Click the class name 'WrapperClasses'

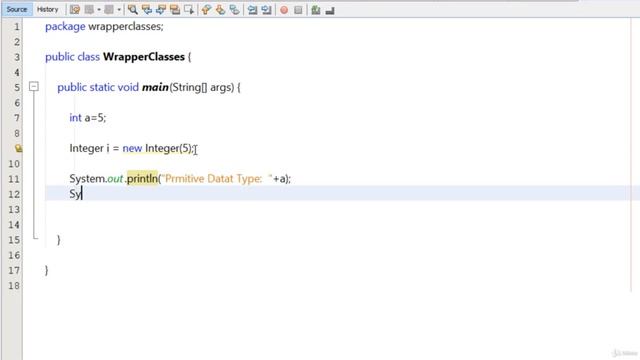(144, 57)
